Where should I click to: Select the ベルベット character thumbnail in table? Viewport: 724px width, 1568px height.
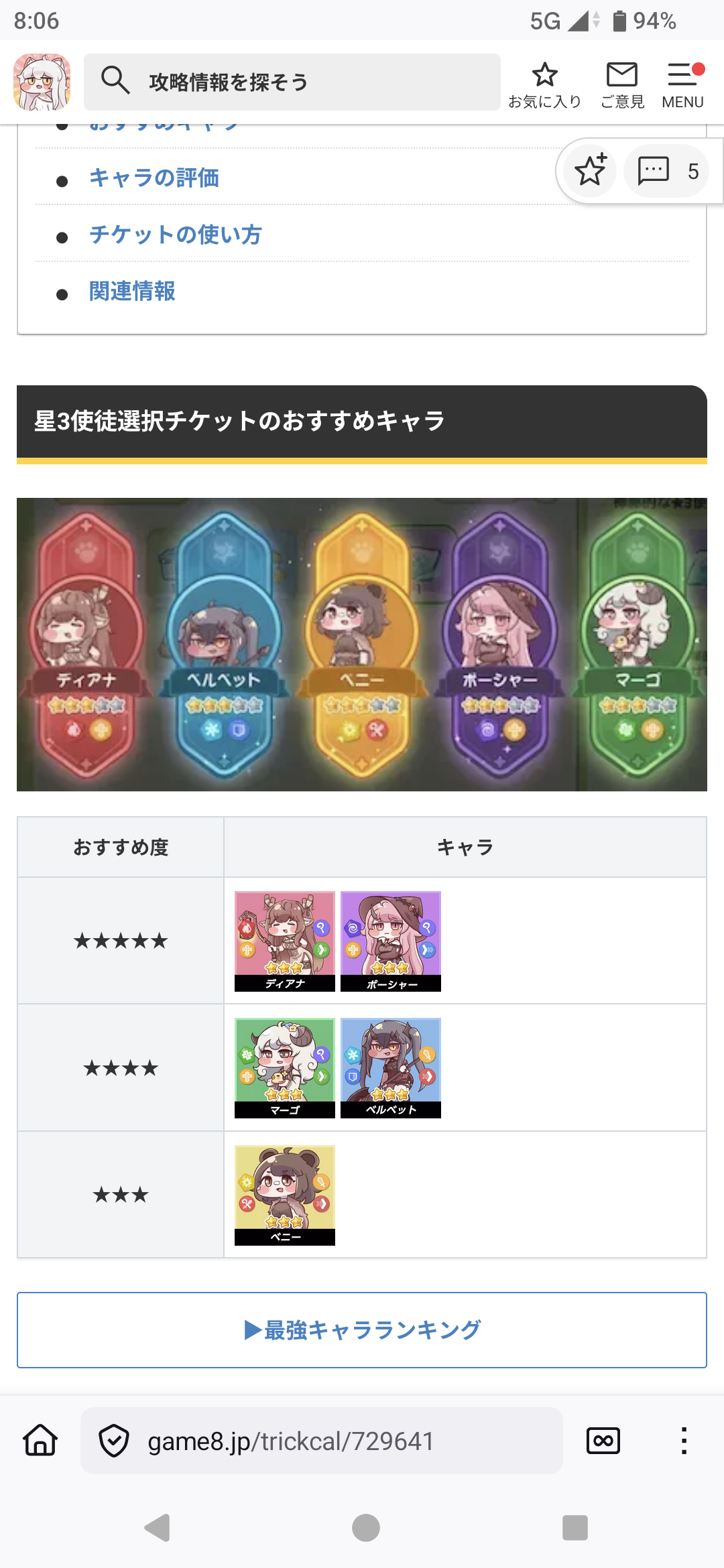point(391,1068)
